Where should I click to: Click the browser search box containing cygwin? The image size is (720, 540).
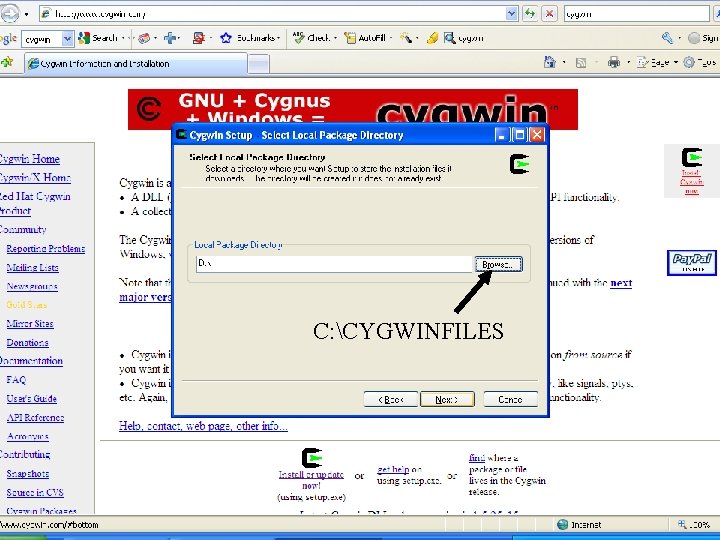[x=636, y=14]
